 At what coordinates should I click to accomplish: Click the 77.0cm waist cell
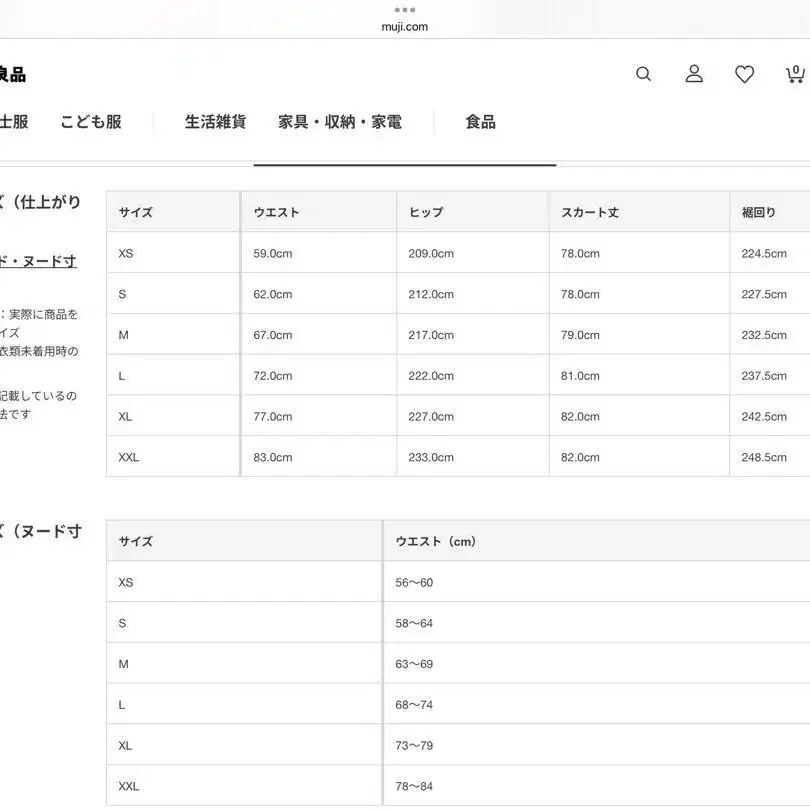tap(319, 416)
